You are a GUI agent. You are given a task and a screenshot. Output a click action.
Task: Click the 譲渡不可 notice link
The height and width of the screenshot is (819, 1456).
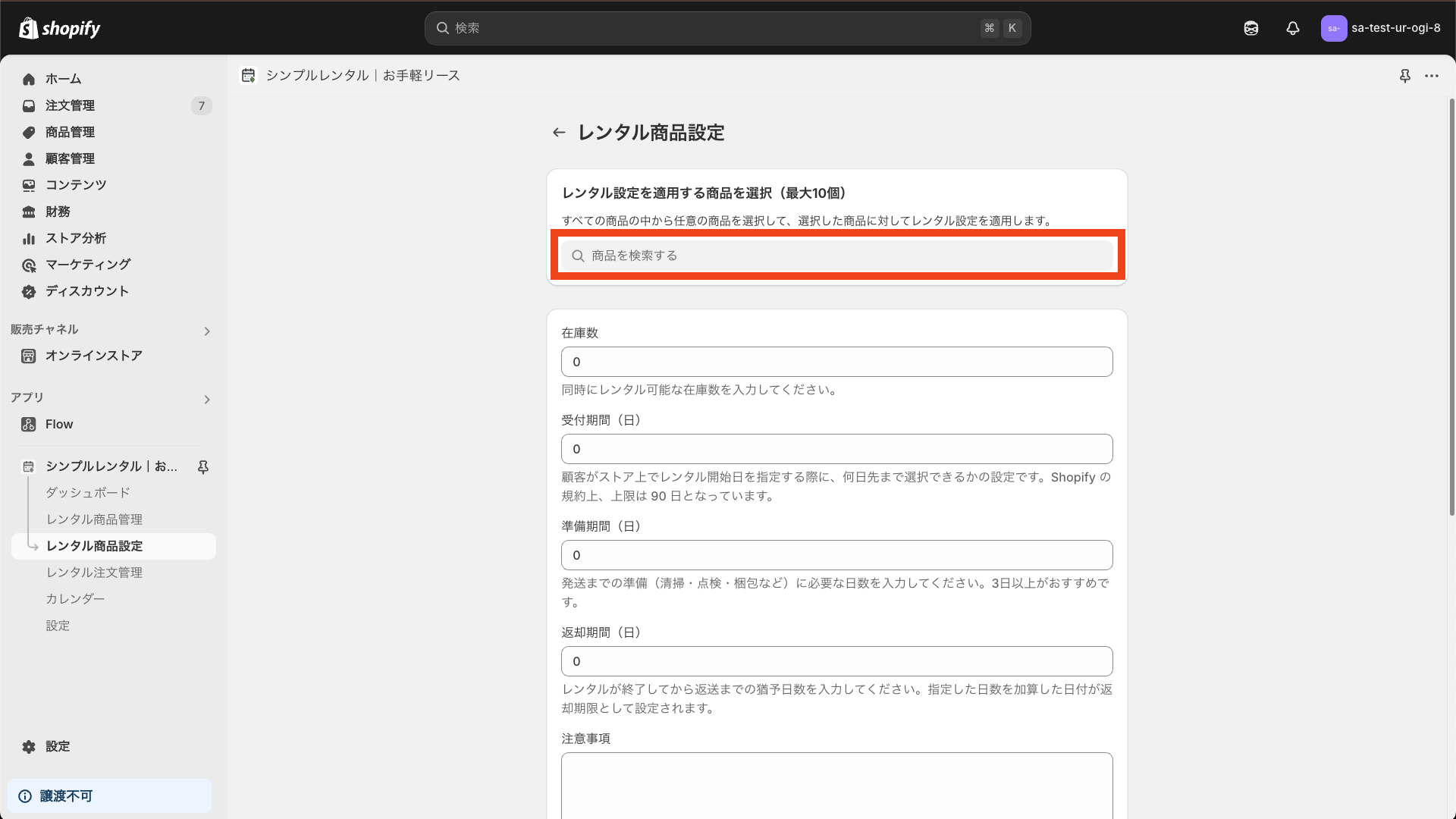click(66, 795)
